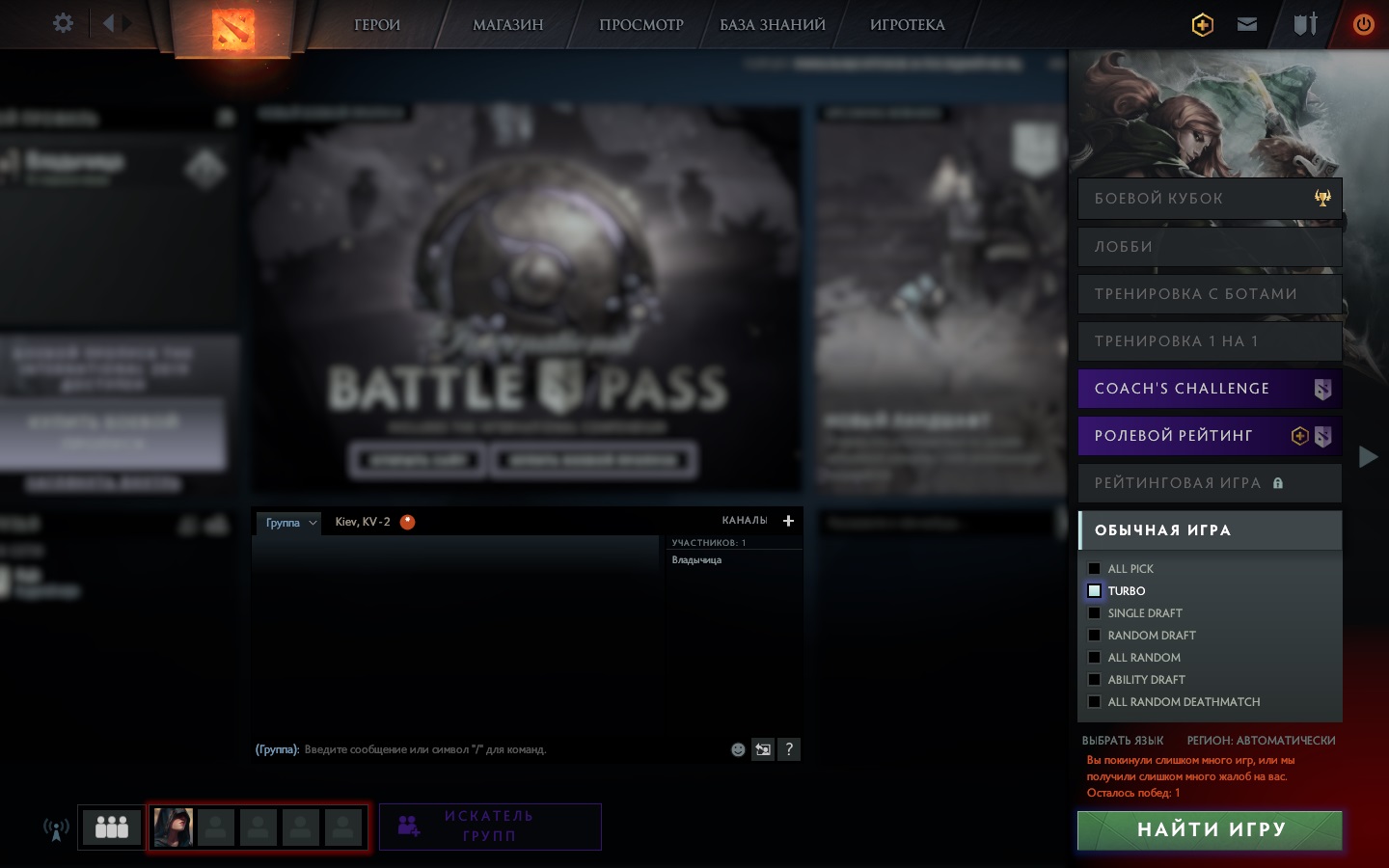Viewport: 1389px width, 868px height.
Task: Click the hooded player avatar in party
Action: click(x=174, y=827)
